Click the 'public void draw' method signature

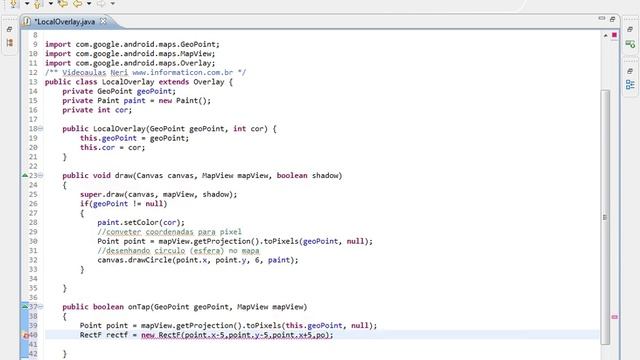[202, 176]
